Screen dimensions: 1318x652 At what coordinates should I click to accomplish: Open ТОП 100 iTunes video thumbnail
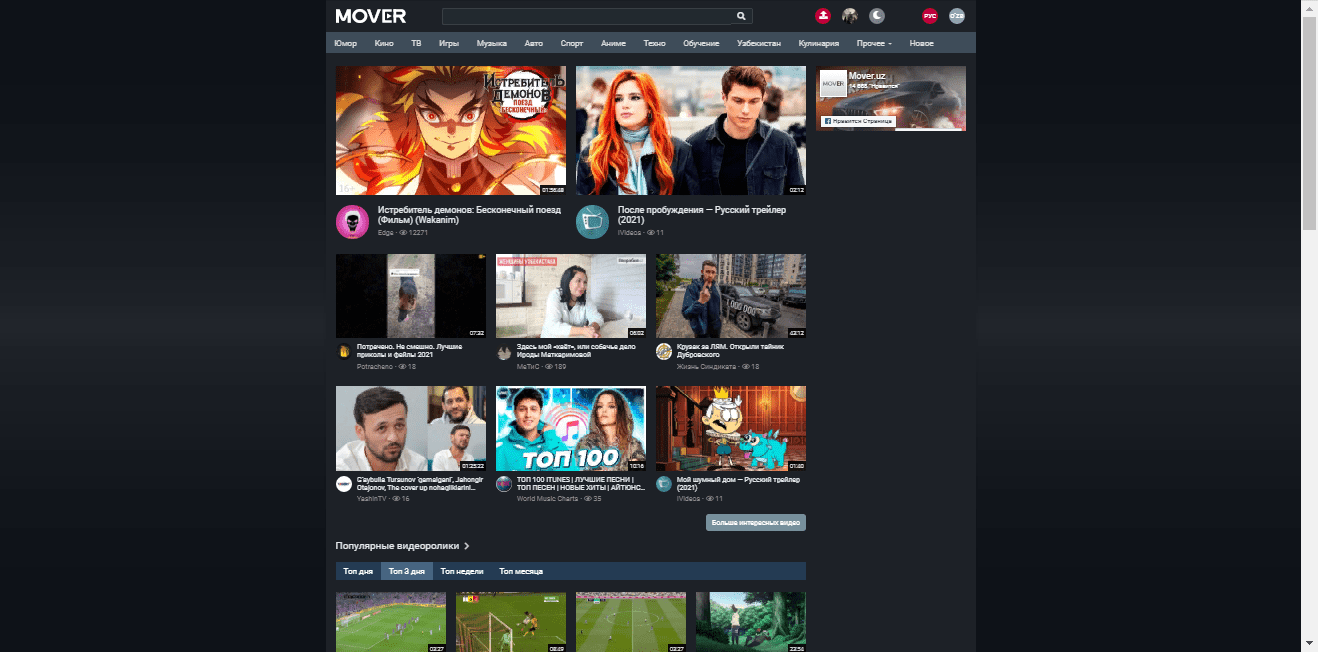tap(571, 428)
